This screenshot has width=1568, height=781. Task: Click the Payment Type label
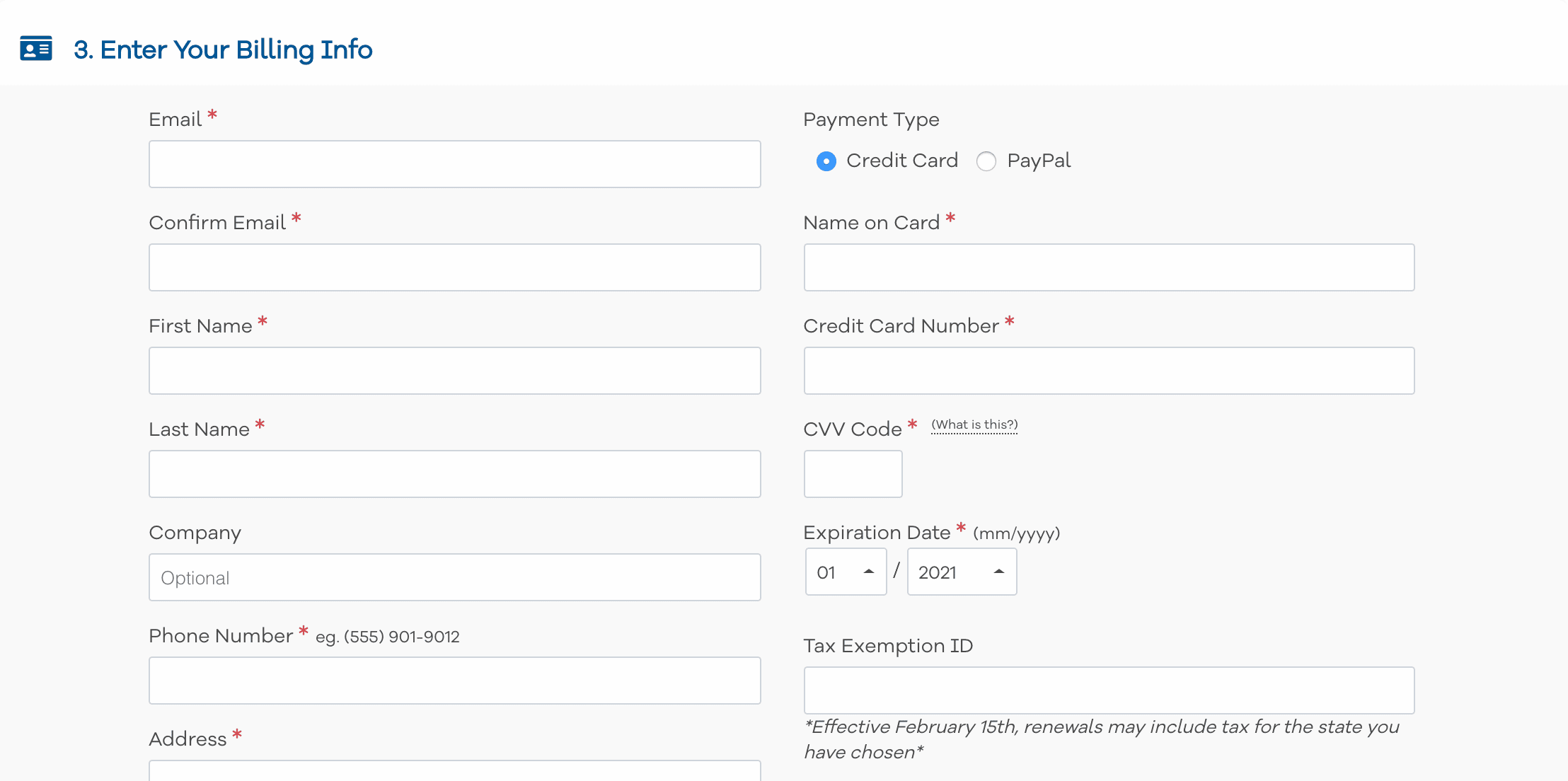pos(871,120)
